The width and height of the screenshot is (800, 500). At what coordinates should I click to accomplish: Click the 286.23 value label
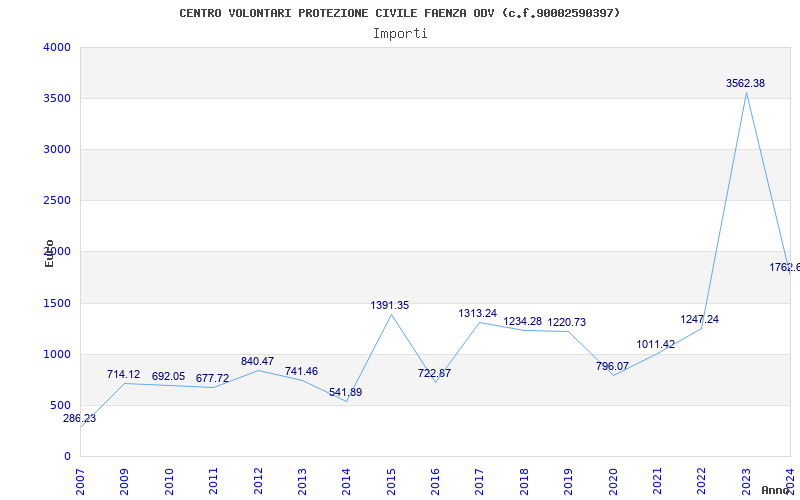(x=80, y=419)
